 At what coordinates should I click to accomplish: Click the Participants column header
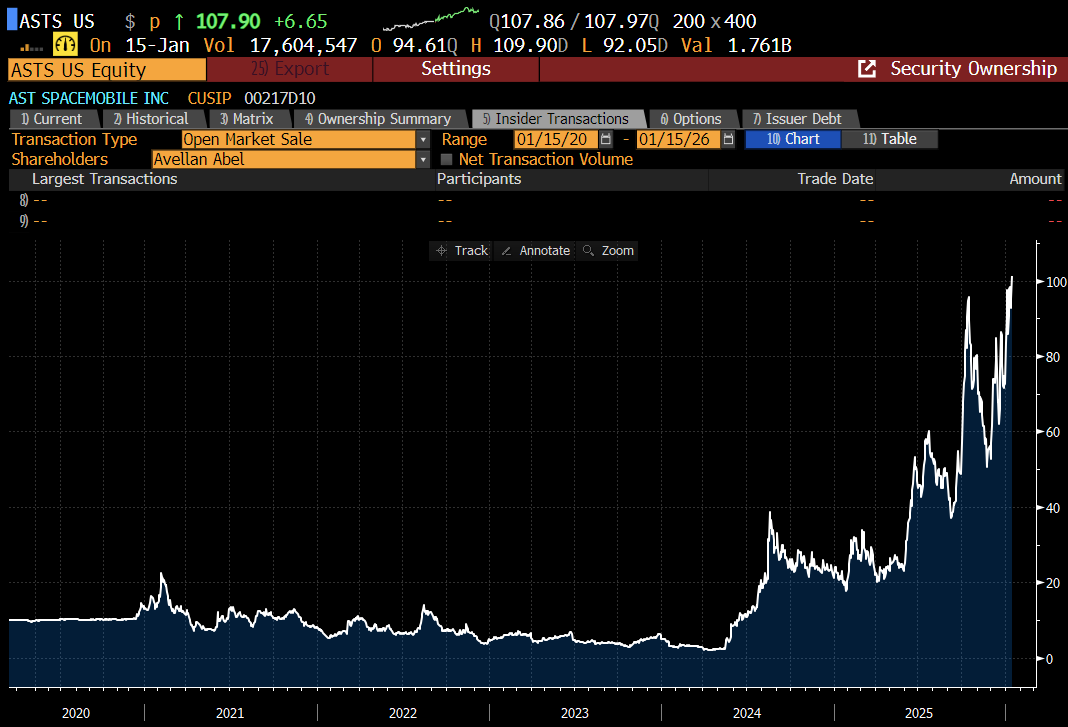click(x=479, y=179)
